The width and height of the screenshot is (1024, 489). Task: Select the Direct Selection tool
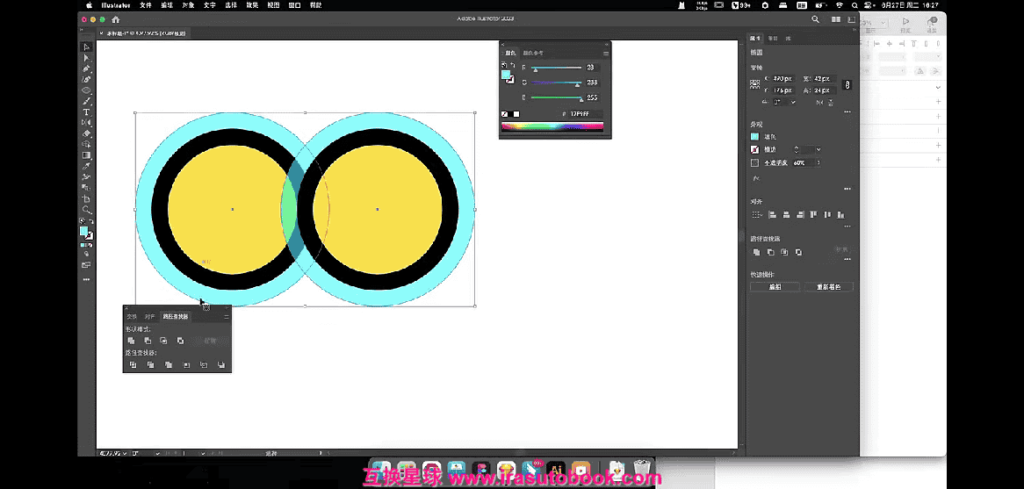86,58
